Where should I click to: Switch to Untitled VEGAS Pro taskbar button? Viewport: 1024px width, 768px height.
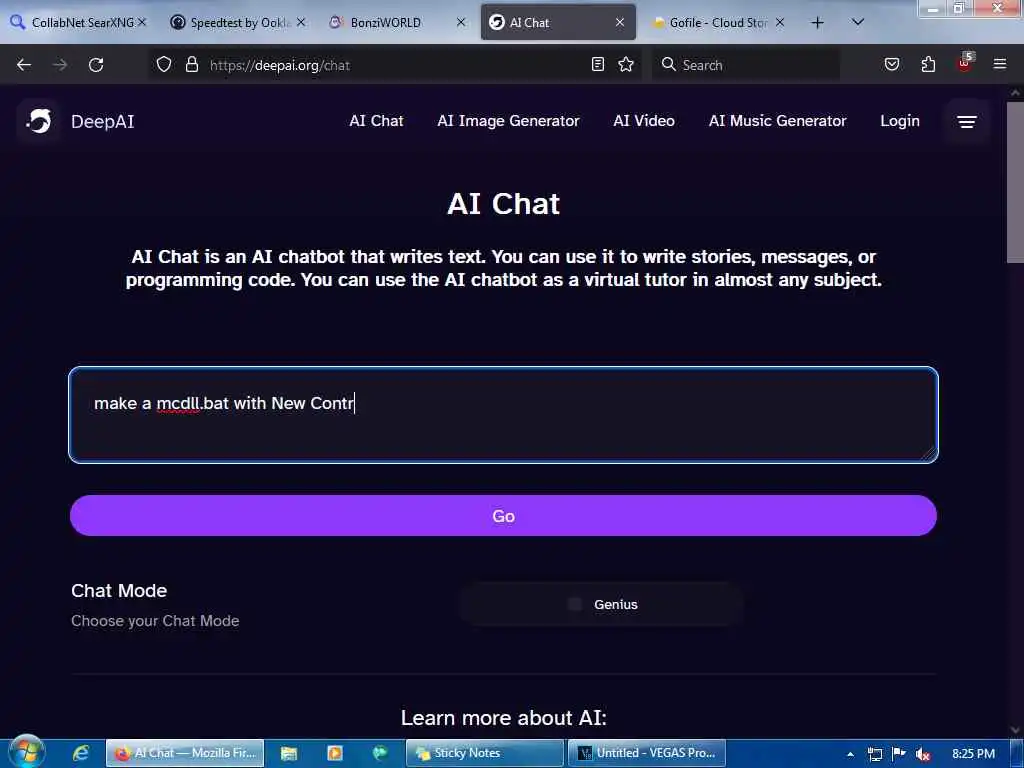click(x=647, y=753)
